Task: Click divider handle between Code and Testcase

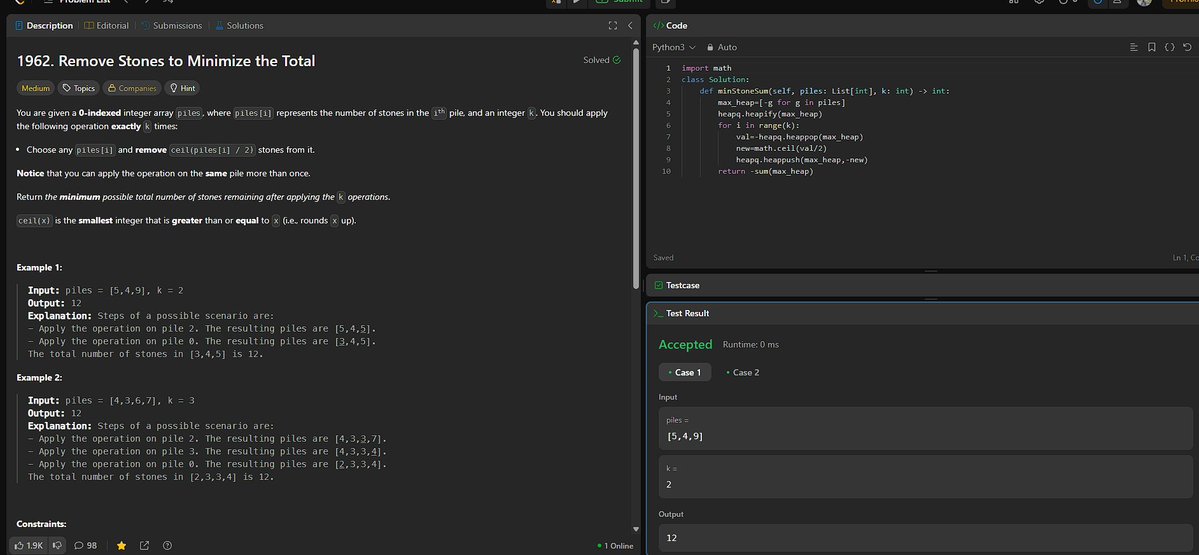Action: (931, 271)
